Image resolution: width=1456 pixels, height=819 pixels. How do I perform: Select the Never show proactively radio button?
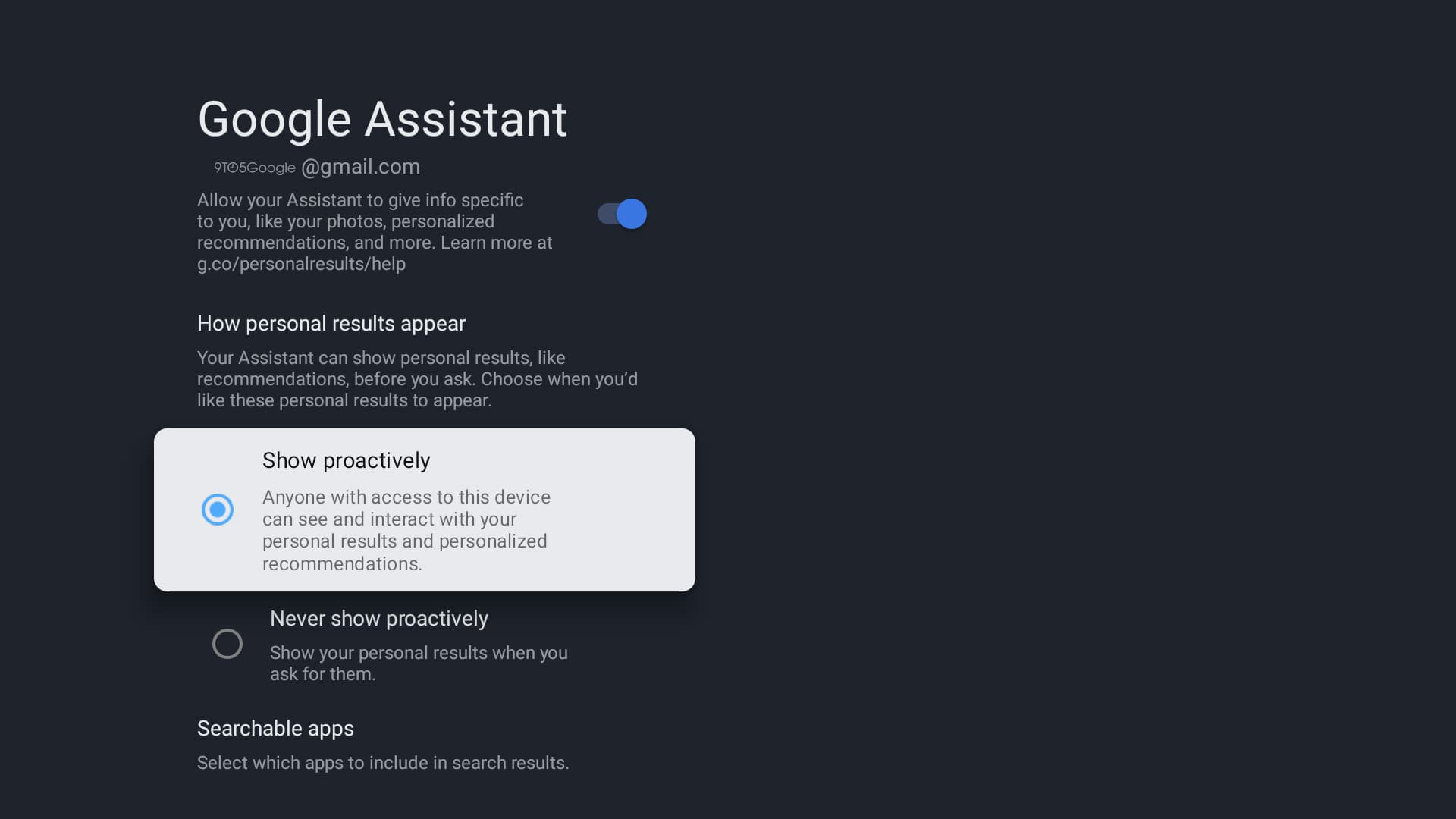pyautogui.click(x=227, y=644)
